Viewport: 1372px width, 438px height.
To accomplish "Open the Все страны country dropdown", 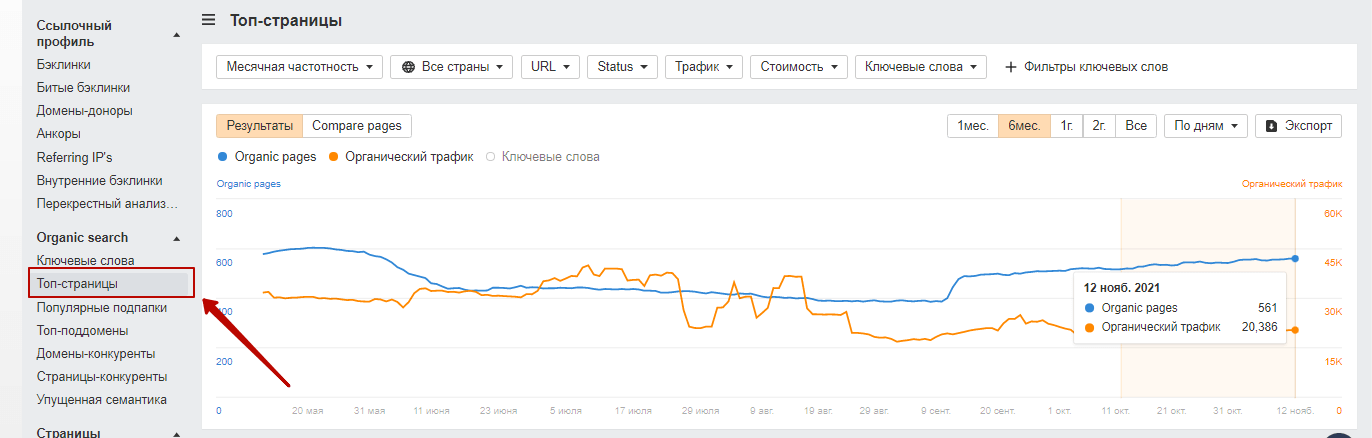I will (451, 67).
